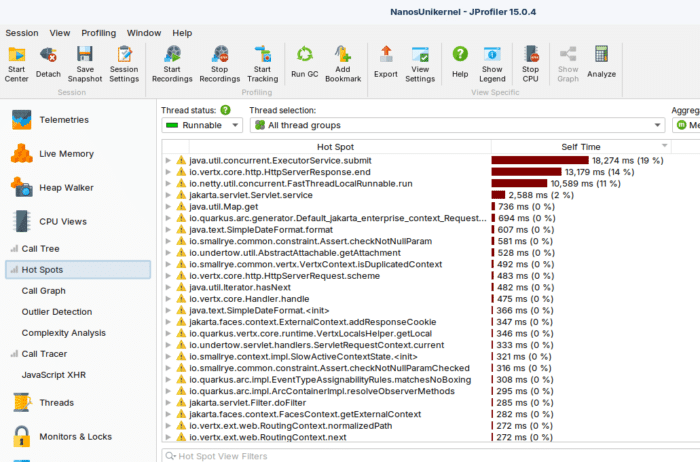
Task: Expand the java.util.Map.get hot spot row
Action: coord(168,206)
